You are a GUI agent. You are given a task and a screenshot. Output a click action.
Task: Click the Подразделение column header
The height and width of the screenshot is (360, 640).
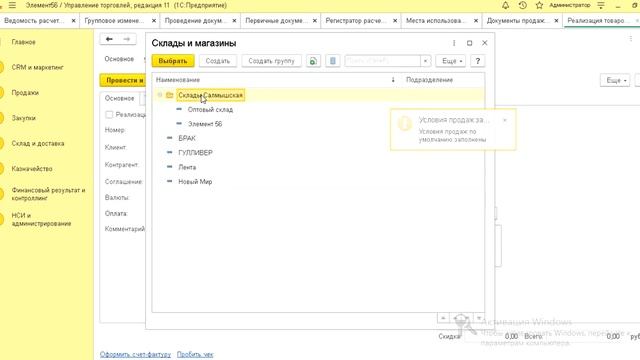tap(429, 80)
